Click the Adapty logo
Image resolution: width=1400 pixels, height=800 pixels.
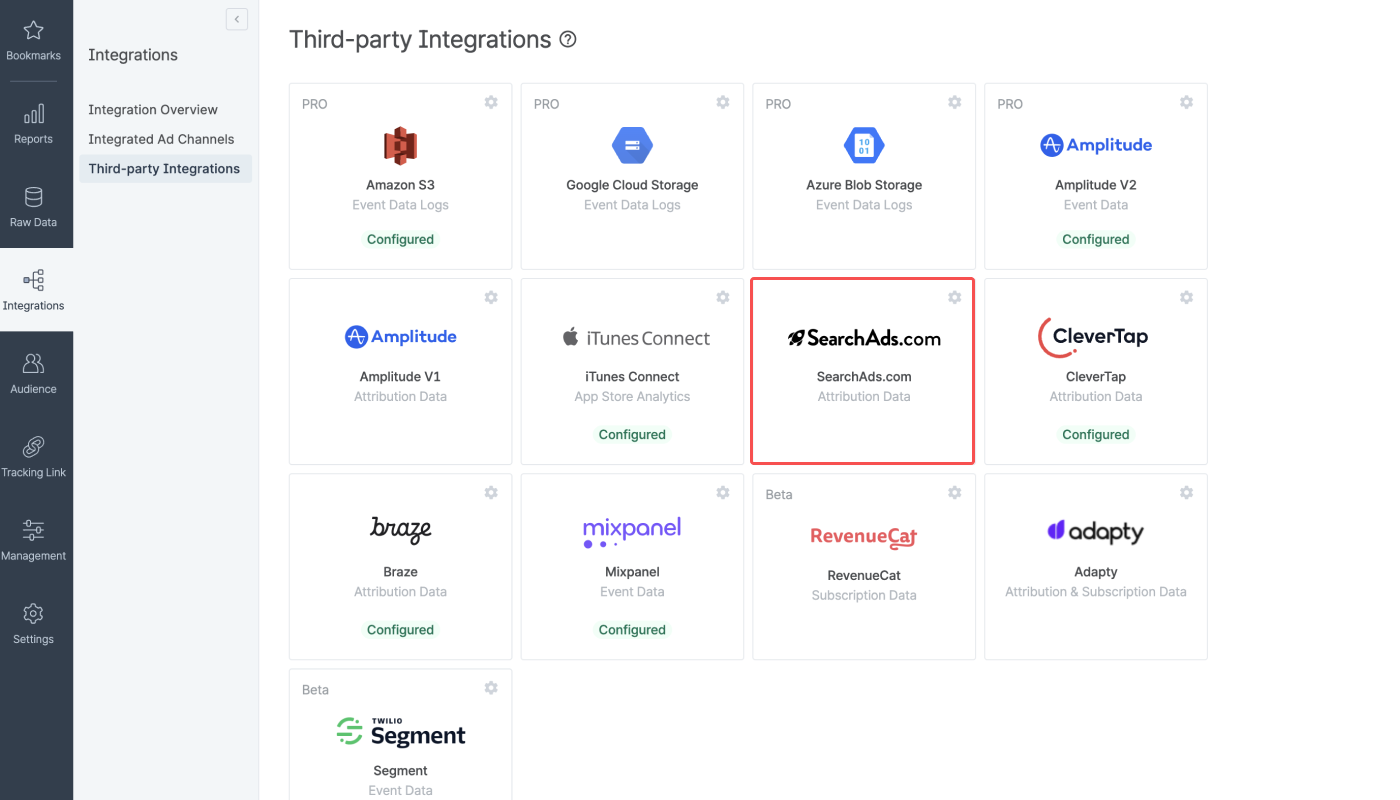point(1096,531)
